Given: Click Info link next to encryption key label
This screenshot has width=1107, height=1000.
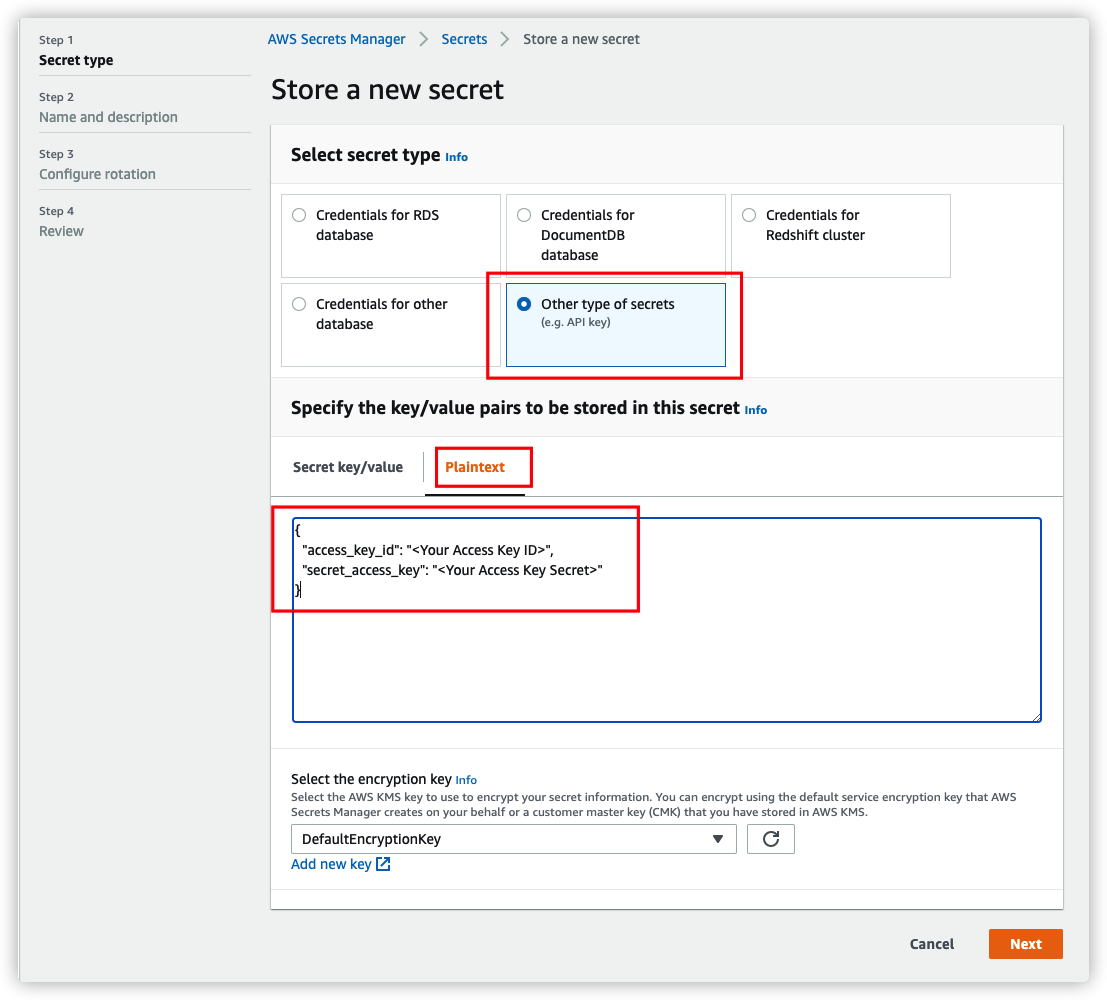Looking at the screenshot, I should pos(466,780).
